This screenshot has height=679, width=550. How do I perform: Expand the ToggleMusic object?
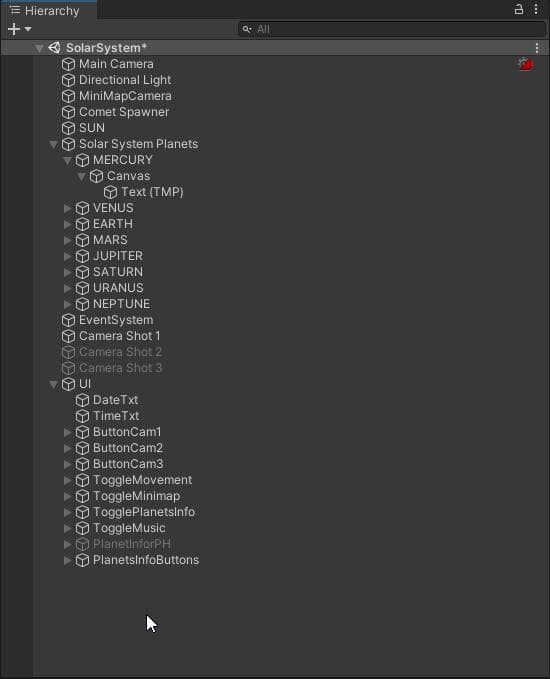(x=67, y=528)
